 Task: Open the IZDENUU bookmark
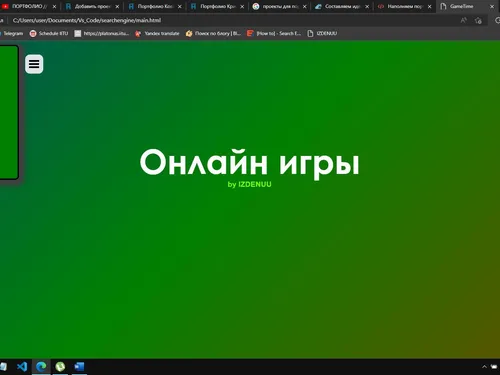point(322,33)
